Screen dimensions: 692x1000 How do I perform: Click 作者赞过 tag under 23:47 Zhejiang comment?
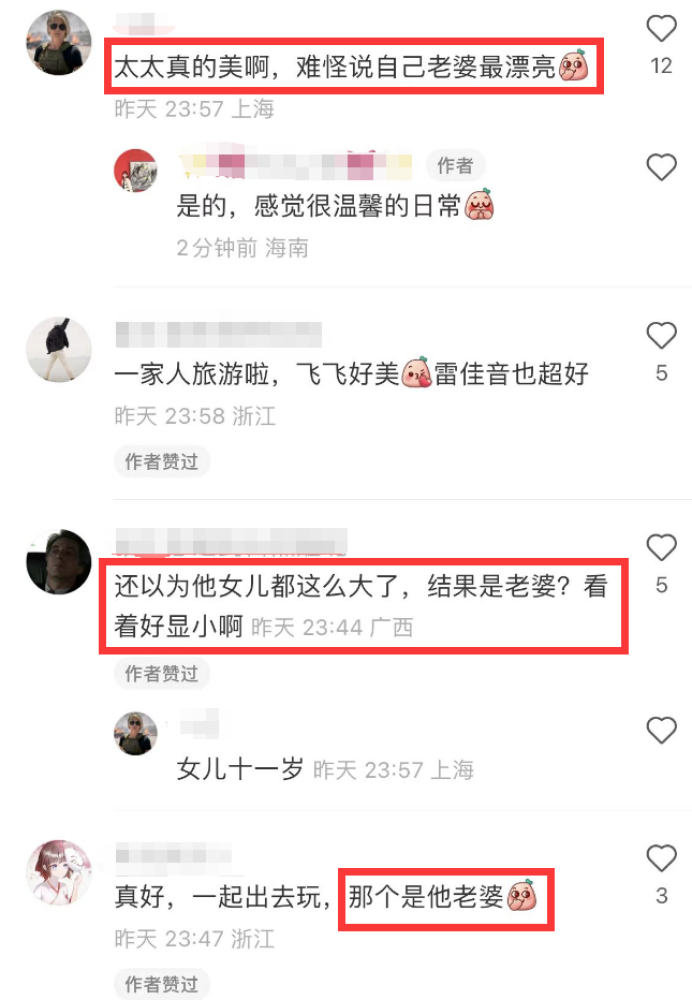[161, 984]
